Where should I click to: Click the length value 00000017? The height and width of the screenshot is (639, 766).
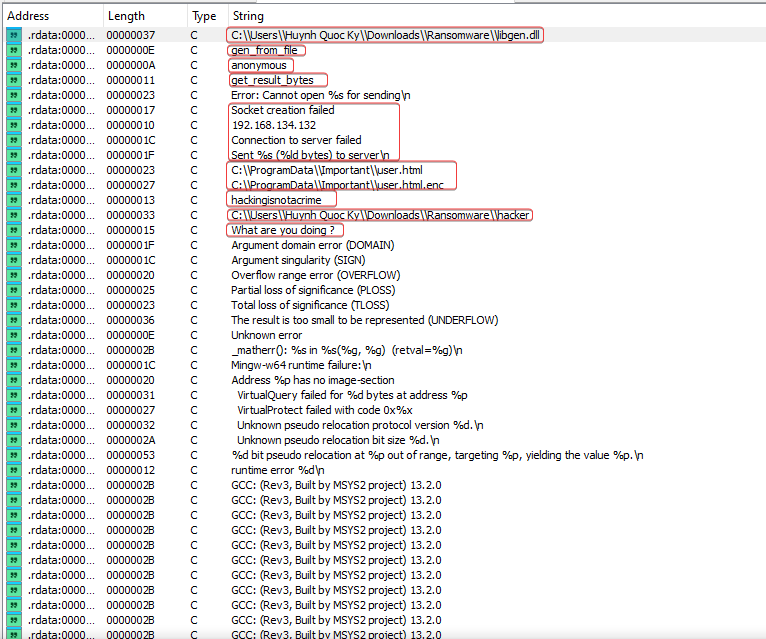(130, 110)
